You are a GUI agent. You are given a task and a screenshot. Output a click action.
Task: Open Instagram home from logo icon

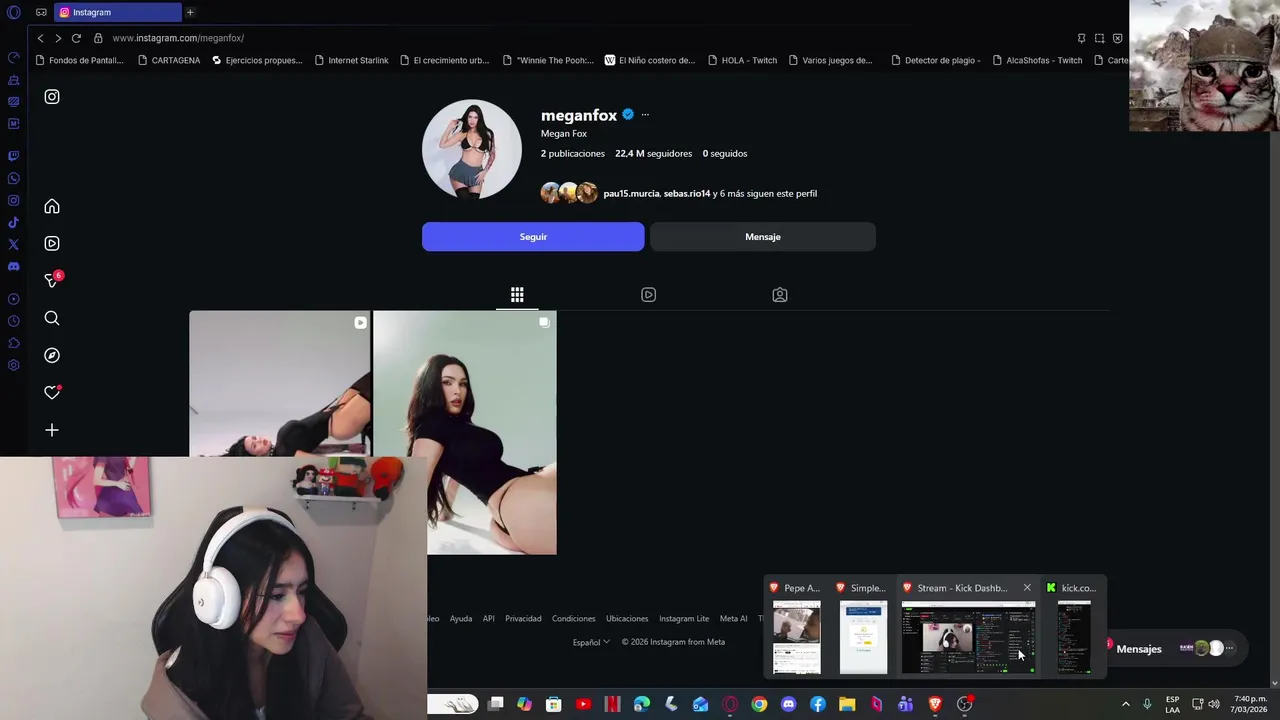pyautogui.click(x=52, y=97)
